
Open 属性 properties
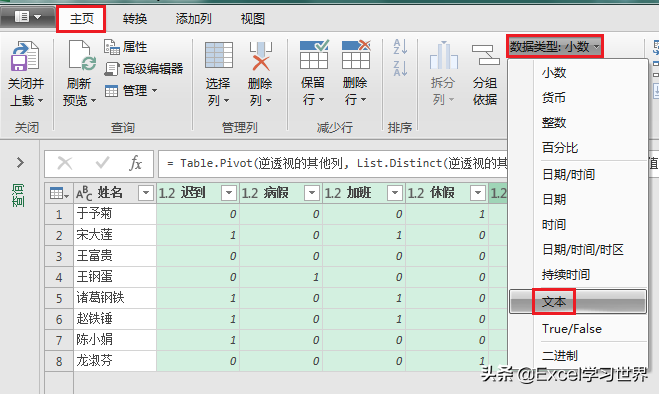coord(125,47)
